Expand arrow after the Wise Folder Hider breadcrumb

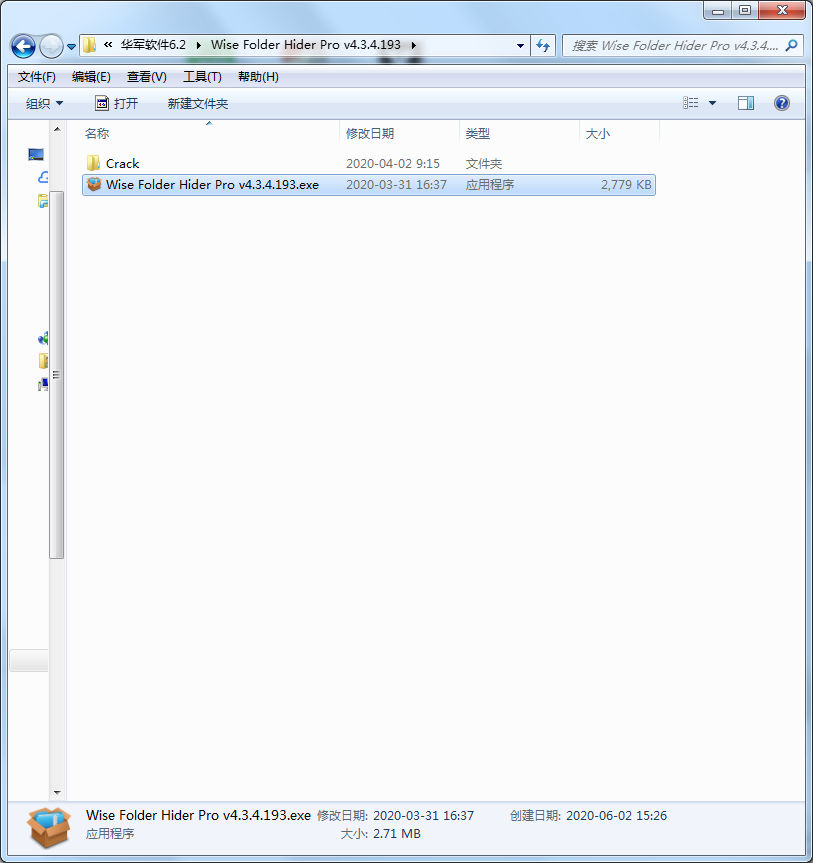pyautogui.click(x=413, y=45)
